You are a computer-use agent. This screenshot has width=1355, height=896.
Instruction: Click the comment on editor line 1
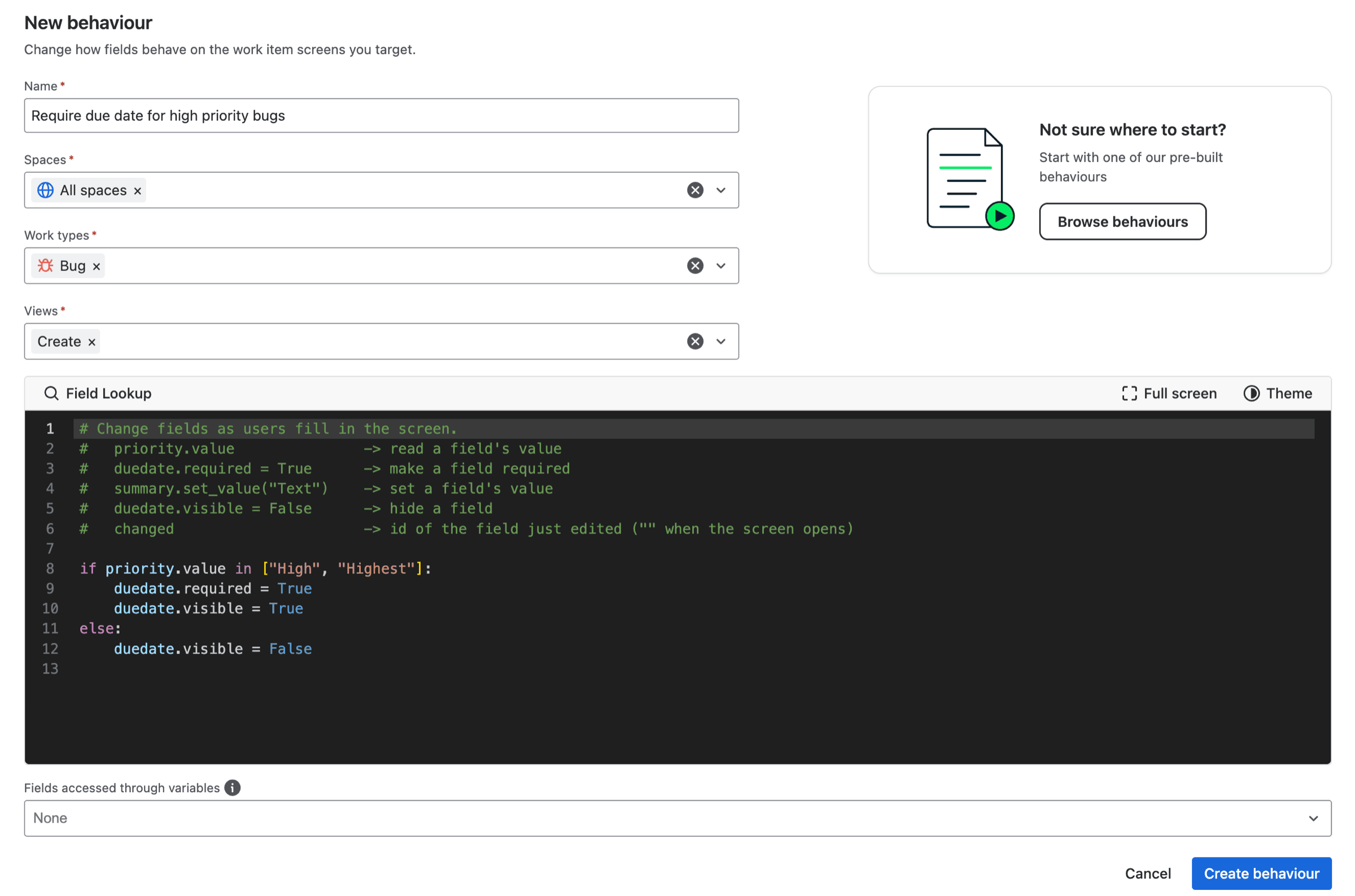point(268,429)
